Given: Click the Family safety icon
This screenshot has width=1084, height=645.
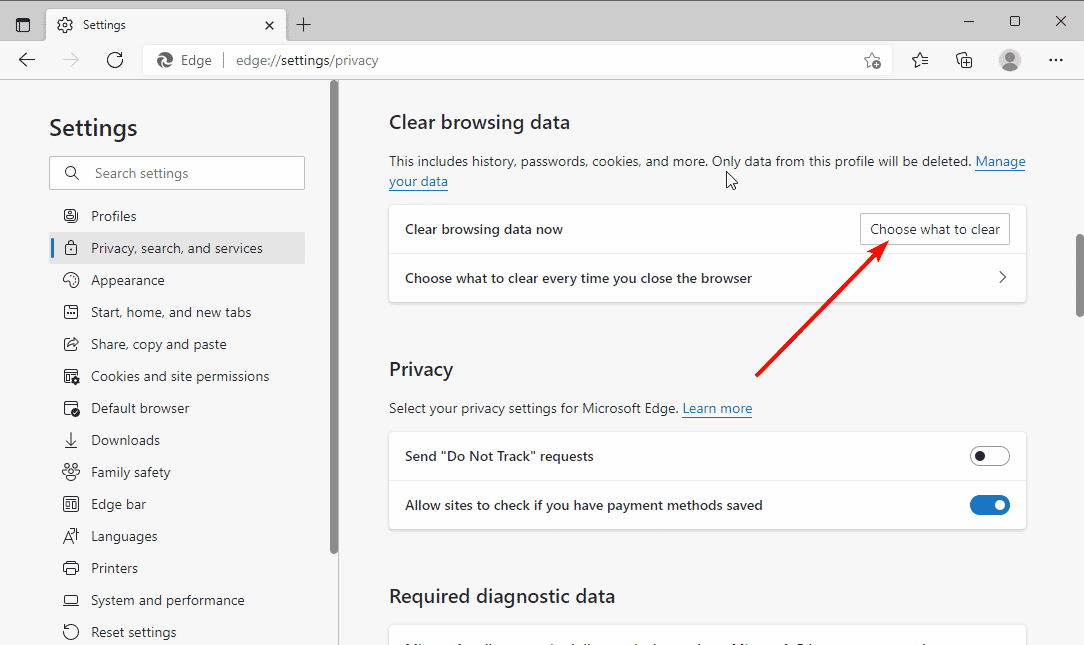Looking at the screenshot, I should [71, 472].
